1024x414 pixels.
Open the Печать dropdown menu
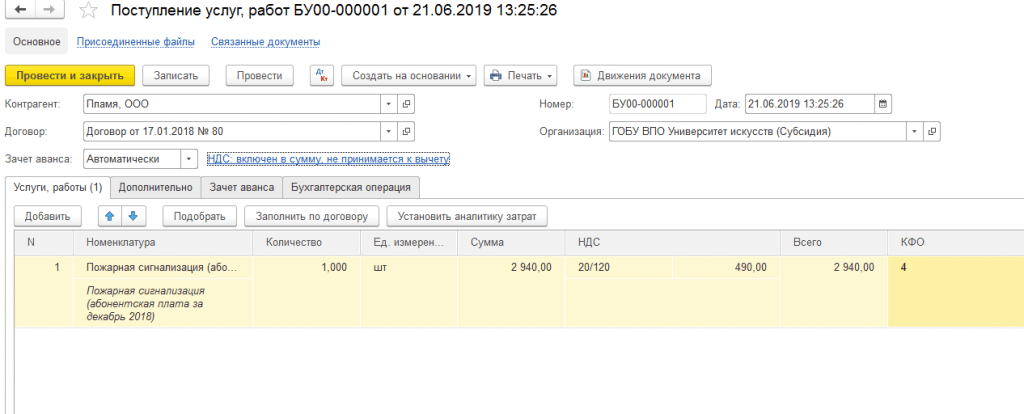pos(520,75)
